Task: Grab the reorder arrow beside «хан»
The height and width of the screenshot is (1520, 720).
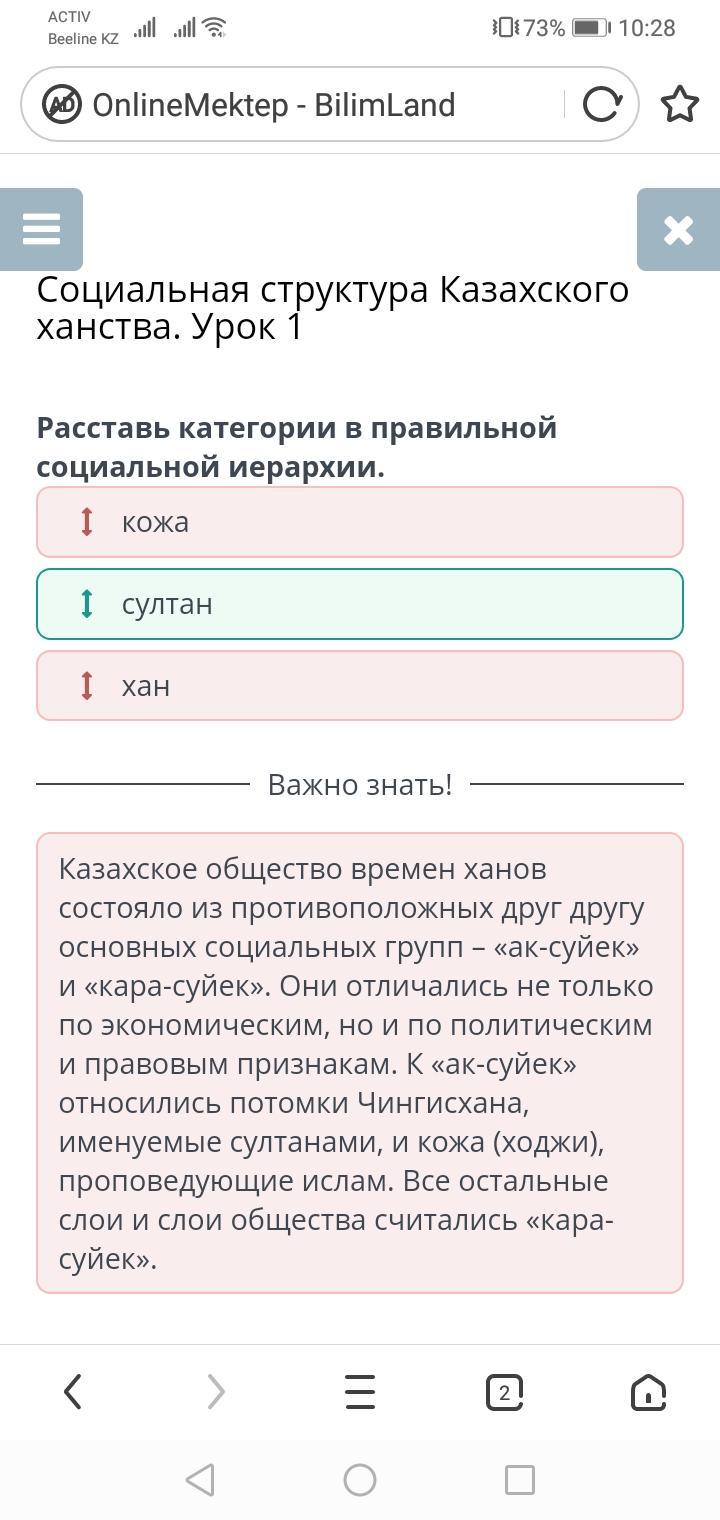Action: click(87, 686)
